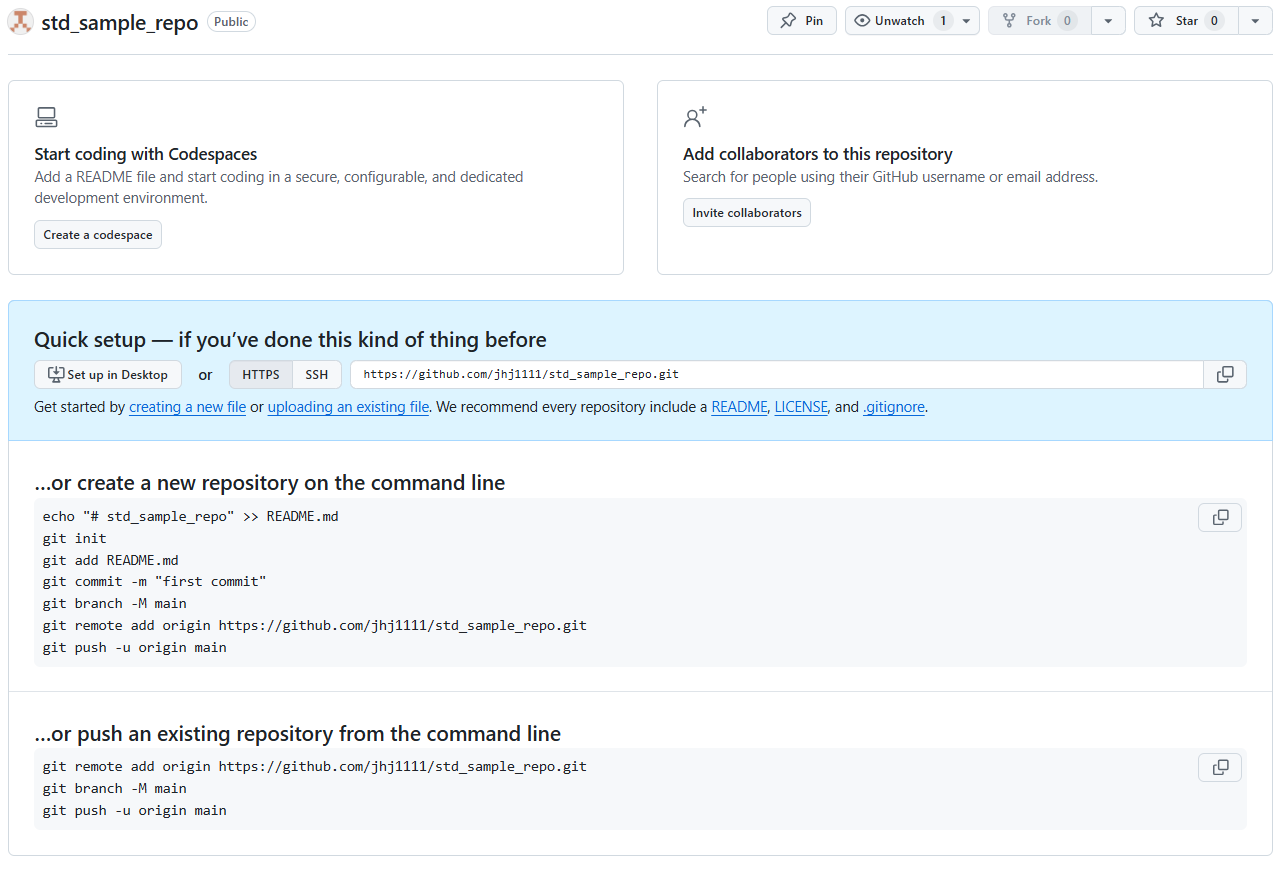
Task: Click the Codespaces laptop icon
Action: coord(46,118)
